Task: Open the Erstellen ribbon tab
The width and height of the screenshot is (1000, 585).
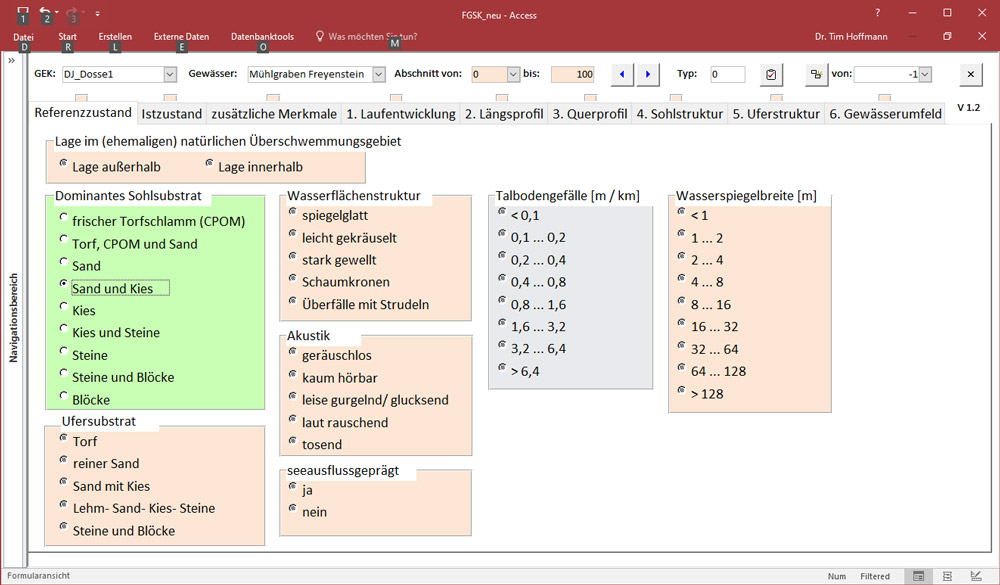Action: point(115,36)
